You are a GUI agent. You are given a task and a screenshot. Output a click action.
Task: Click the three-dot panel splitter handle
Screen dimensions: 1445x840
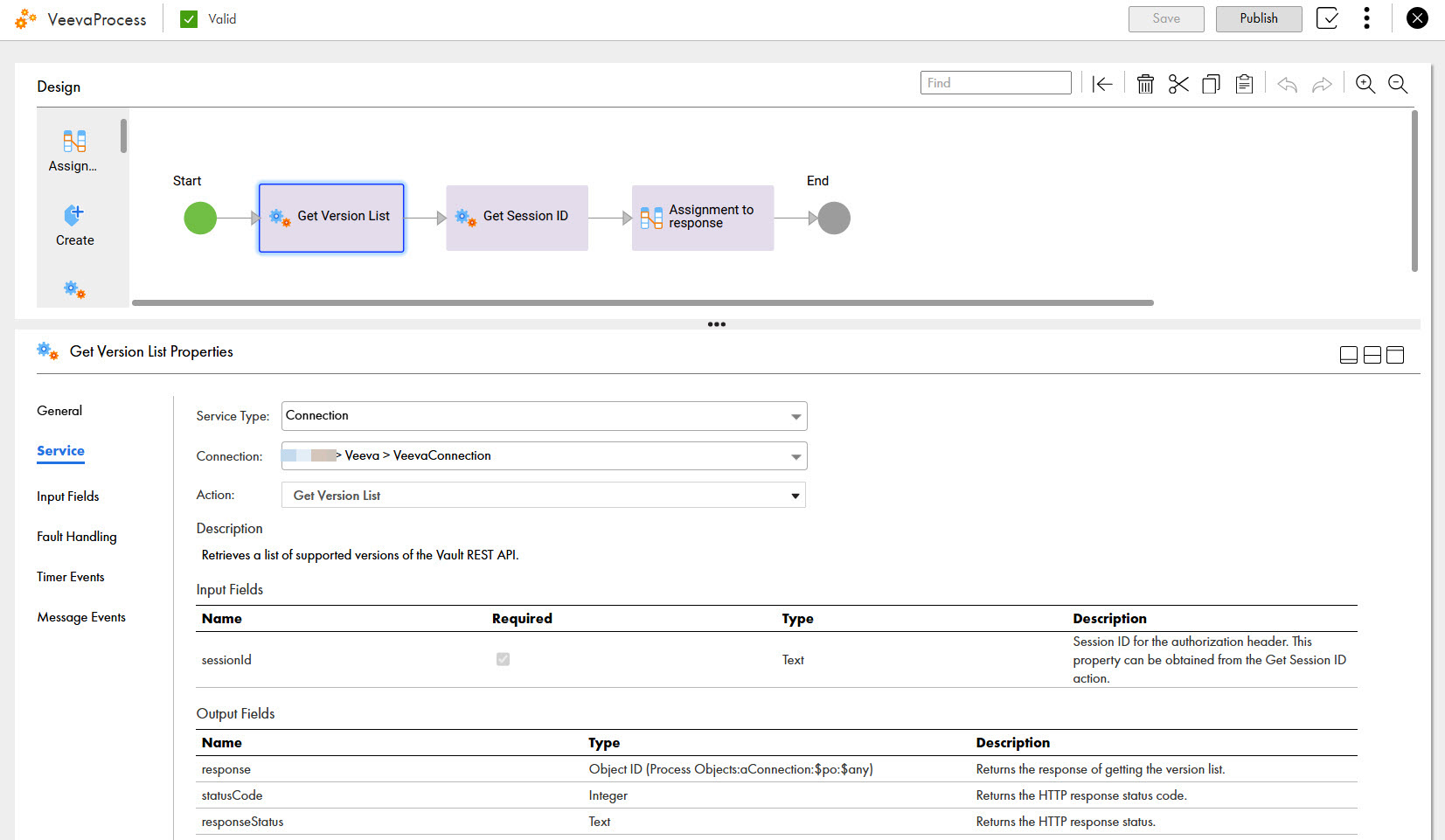click(717, 324)
